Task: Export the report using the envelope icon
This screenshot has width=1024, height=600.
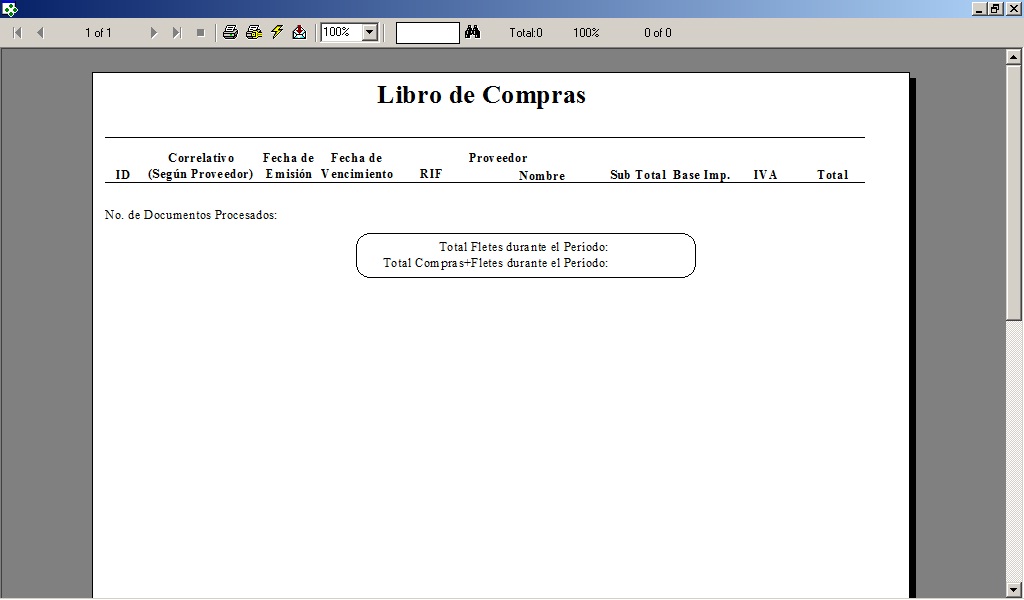Action: tap(299, 32)
